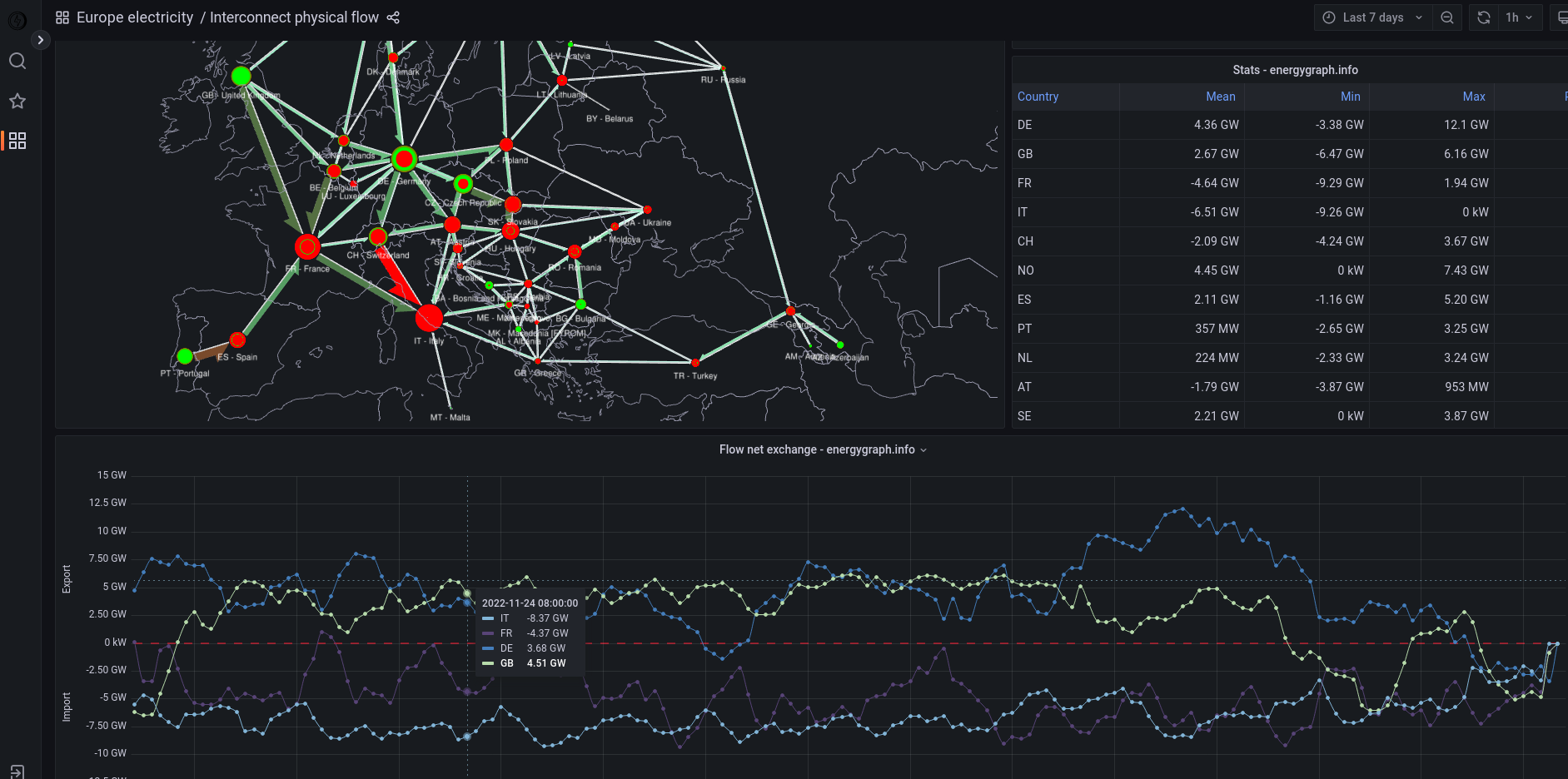Screen dimensions: 1568x779
Task: Sort the table by Country column
Action: click(1038, 97)
